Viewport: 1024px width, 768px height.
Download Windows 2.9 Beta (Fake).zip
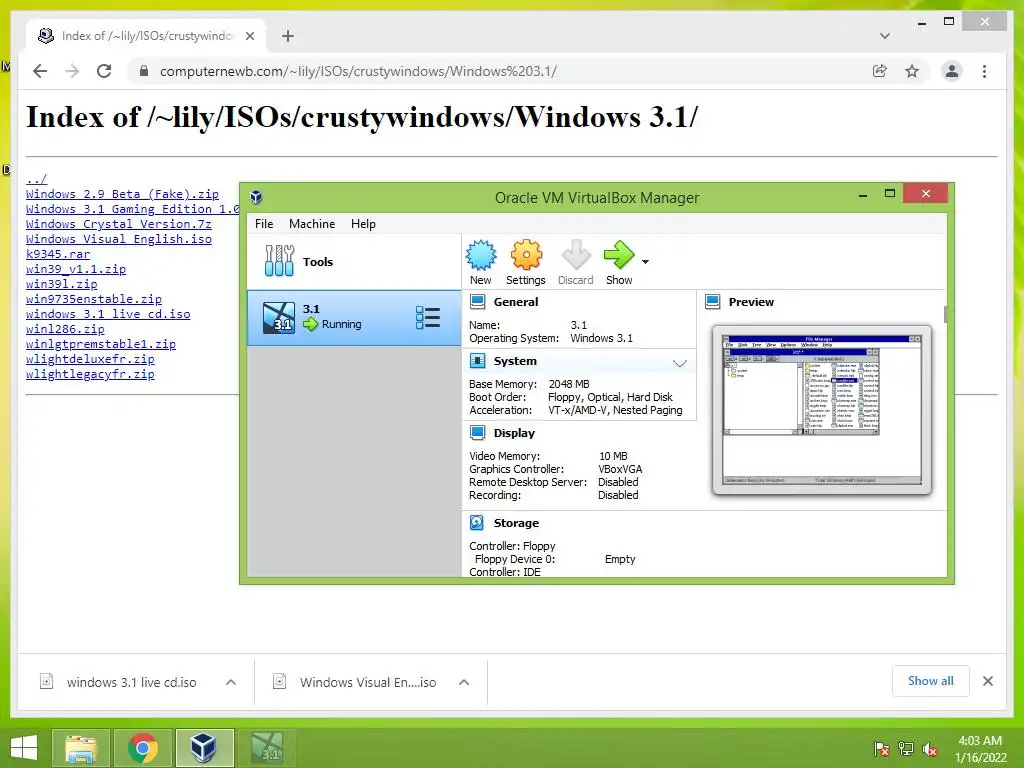click(x=122, y=194)
